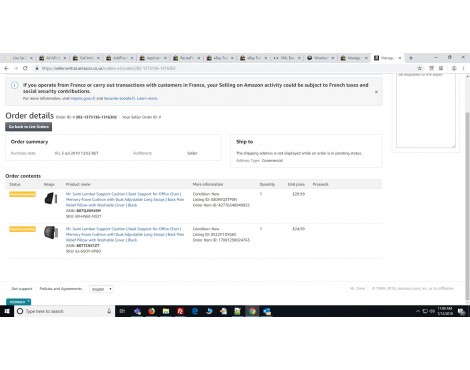Image resolution: width=470 pixels, height=370 pixels.
Task: Click the £24.99 unit price
Action: click(299, 229)
